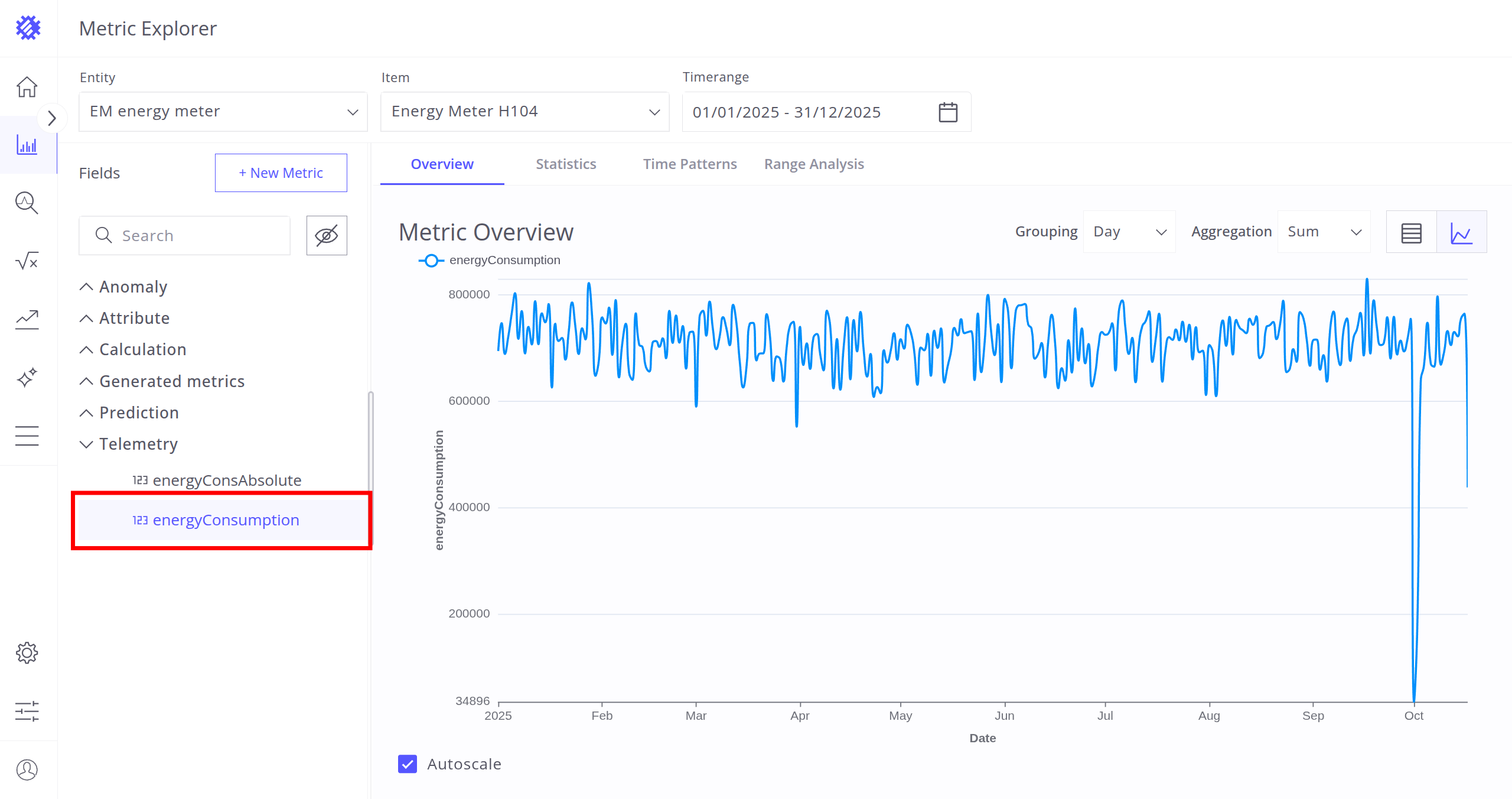The image size is (1512, 799).
Task: Uncheck the Autoscale checkbox
Action: click(x=408, y=764)
